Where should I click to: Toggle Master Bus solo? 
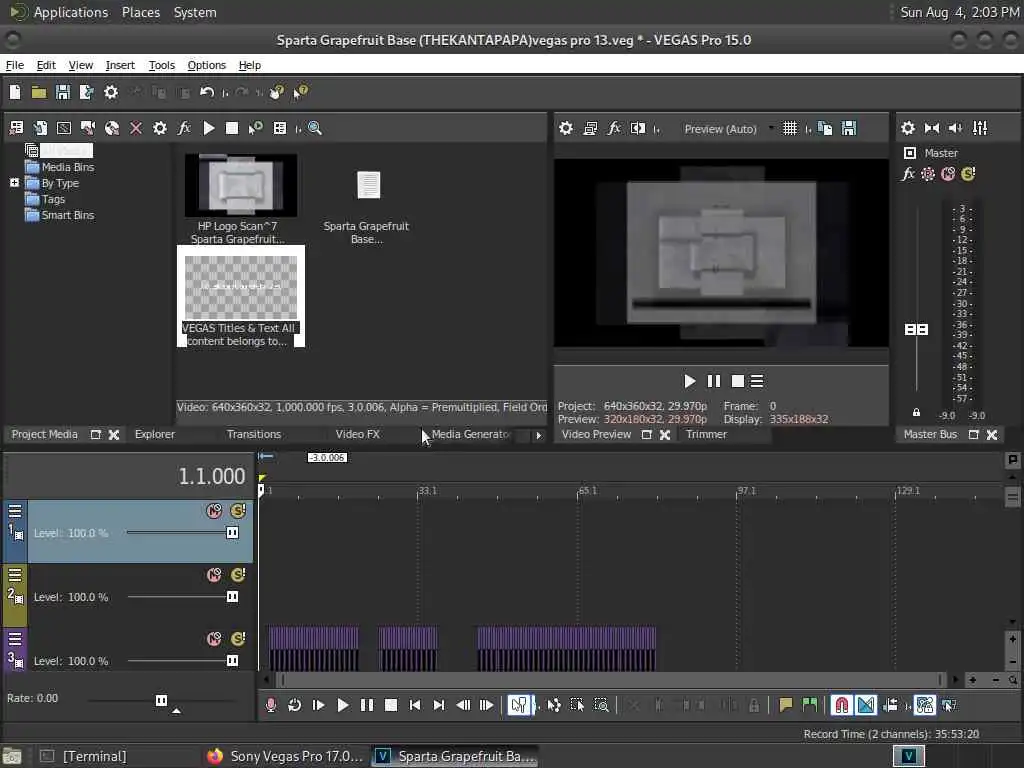click(968, 174)
